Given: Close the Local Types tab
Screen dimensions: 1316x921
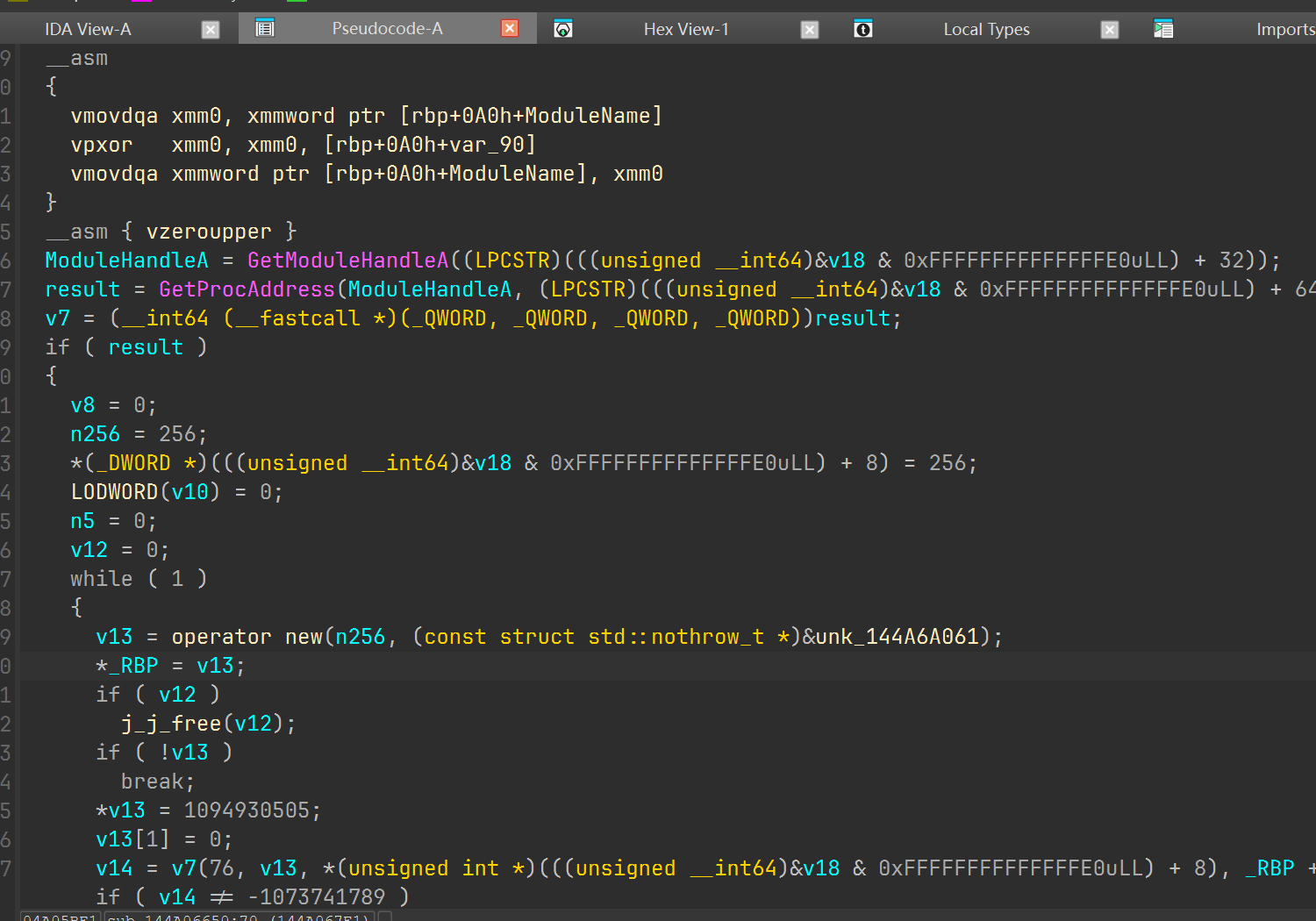Looking at the screenshot, I should pos(1110,30).
